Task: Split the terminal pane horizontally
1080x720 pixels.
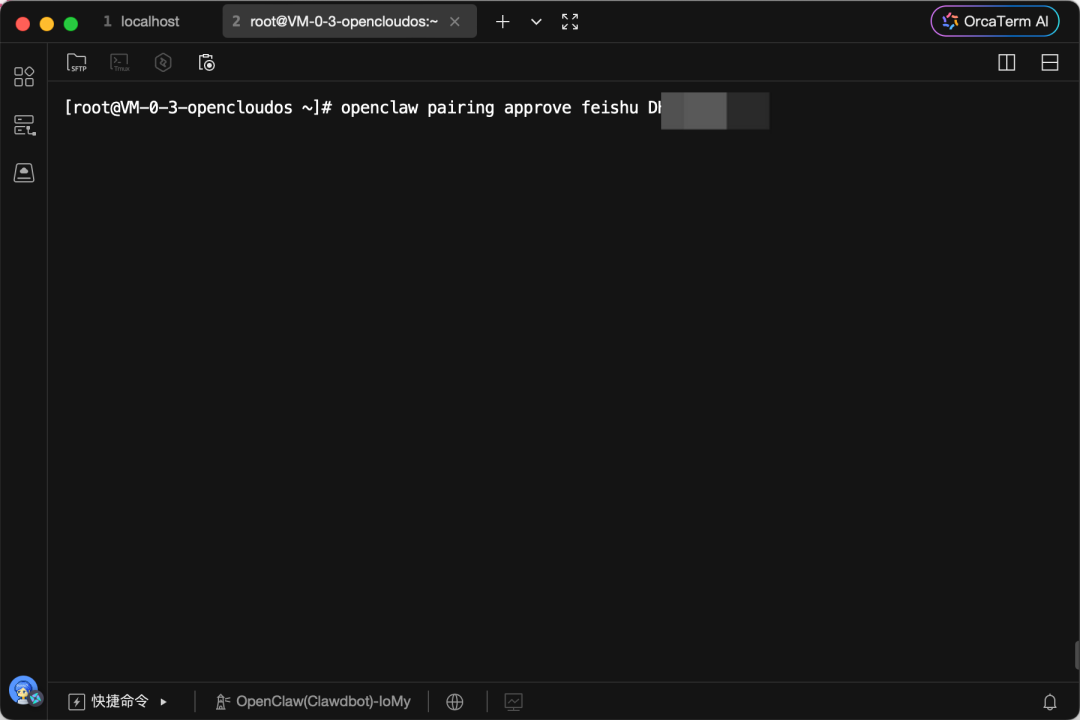Action: [1050, 63]
